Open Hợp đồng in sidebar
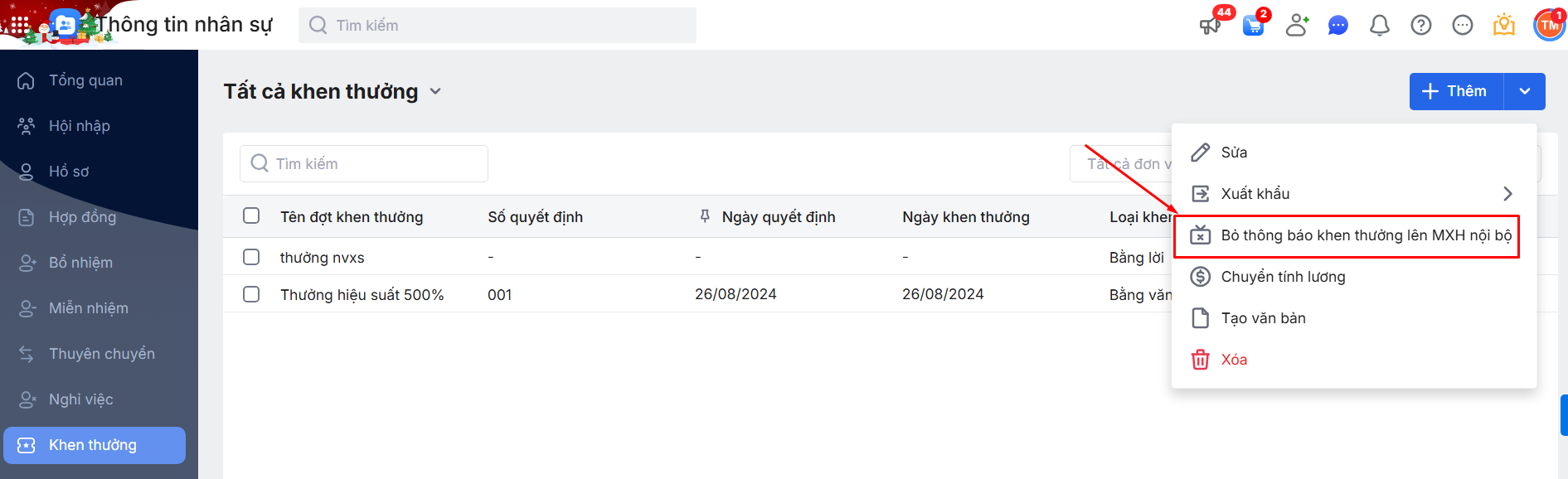 [82, 217]
